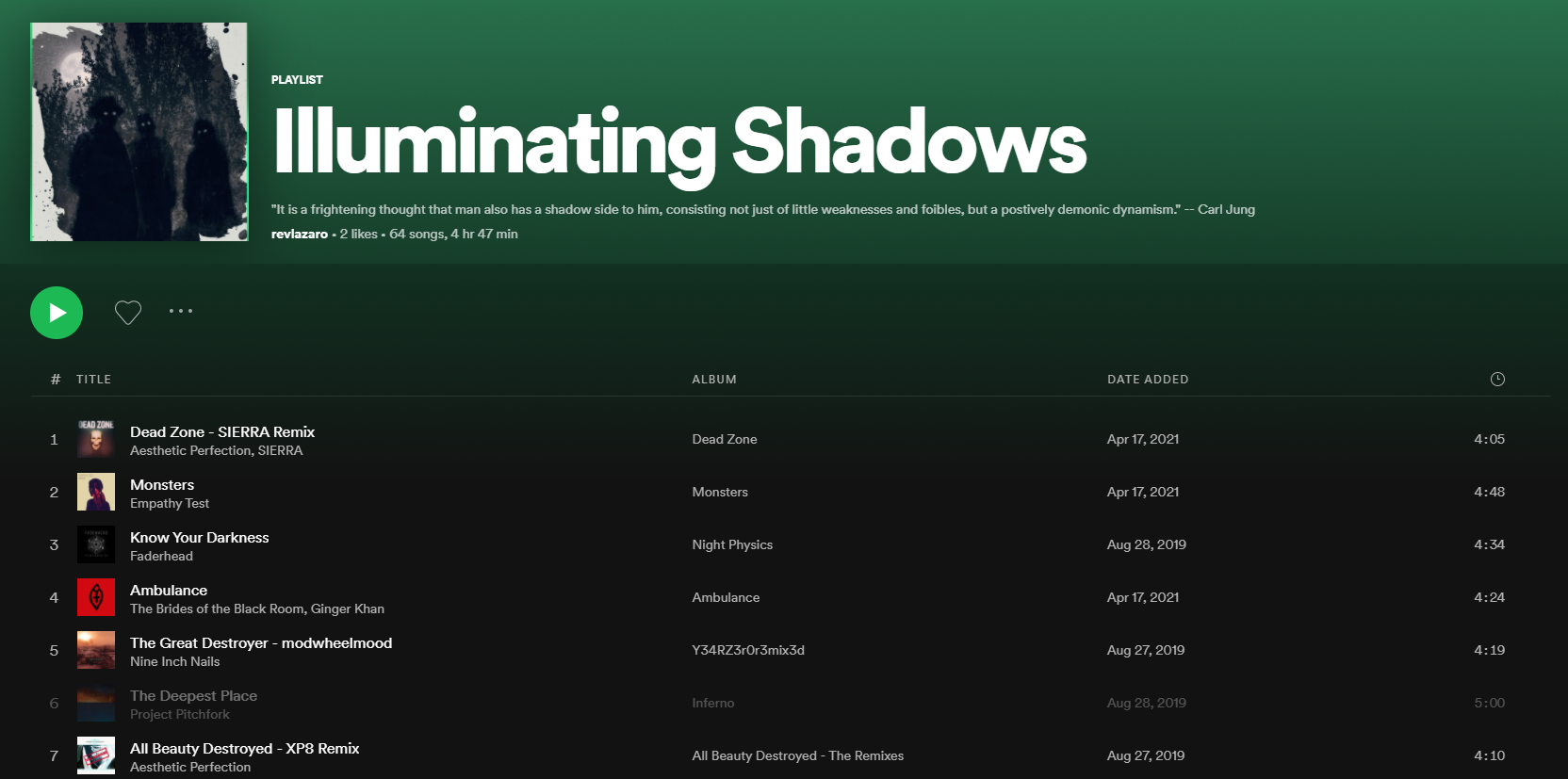Screen dimensions: 1568x779
Task: Click track number 3 to play
Action: coord(54,544)
